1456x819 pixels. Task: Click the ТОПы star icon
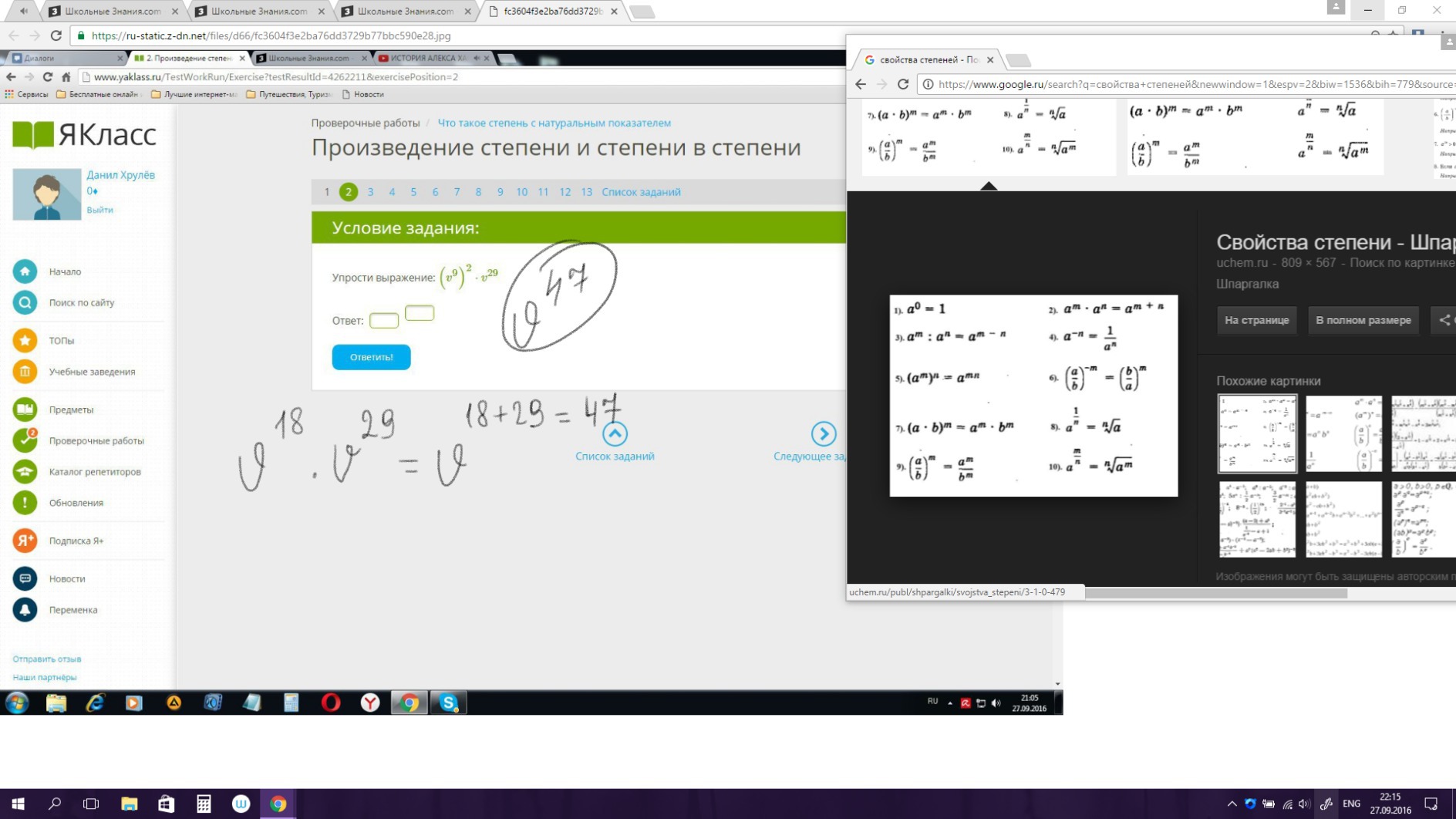pyautogui.click(x=25, y=340)
